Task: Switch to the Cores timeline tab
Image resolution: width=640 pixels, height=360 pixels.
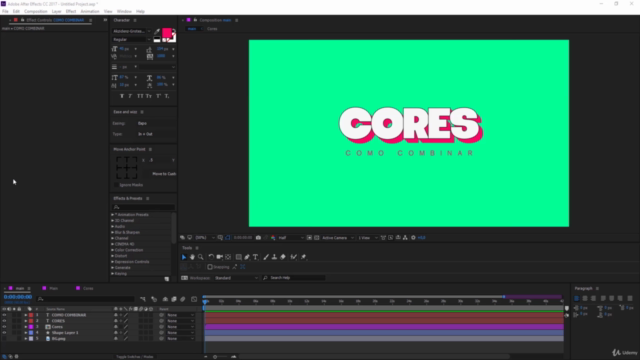Action: click(x=88, y=288)
